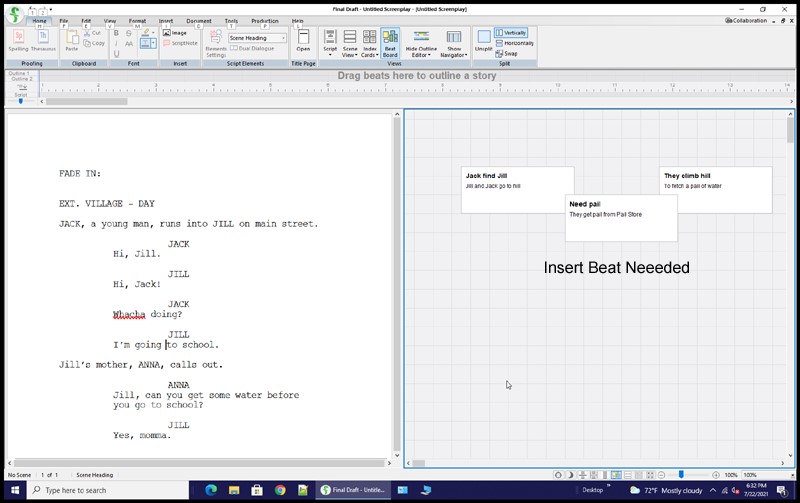Click the Unsplit view icon
Image resolution: width=800 pixels, height=503 pixels.
click(x=483, y=41)
